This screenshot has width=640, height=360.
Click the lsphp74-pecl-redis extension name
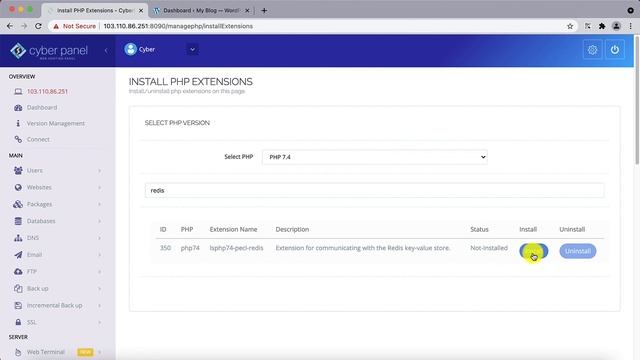(x=236, y=248)
